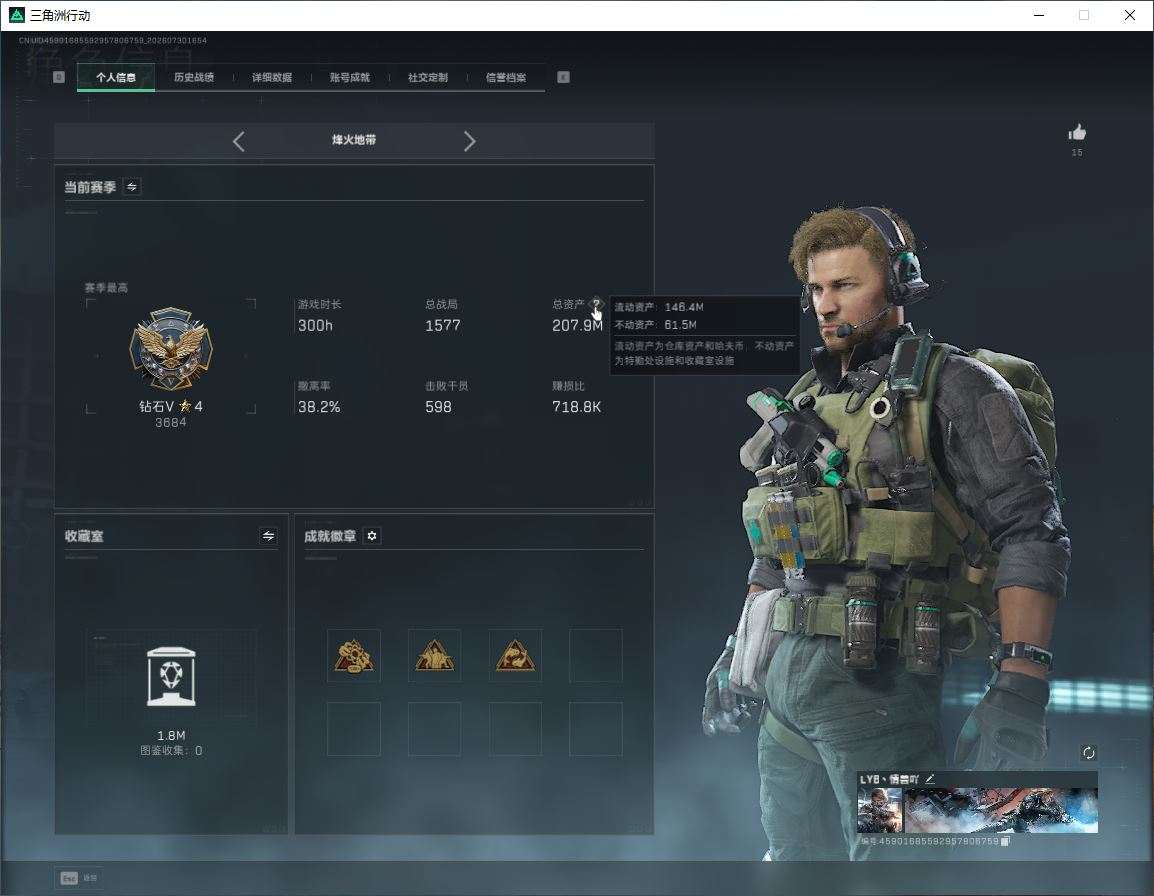Switch to the 个人信息 tab
Viewport: 1154px width, 896px height.
[116, 77]
